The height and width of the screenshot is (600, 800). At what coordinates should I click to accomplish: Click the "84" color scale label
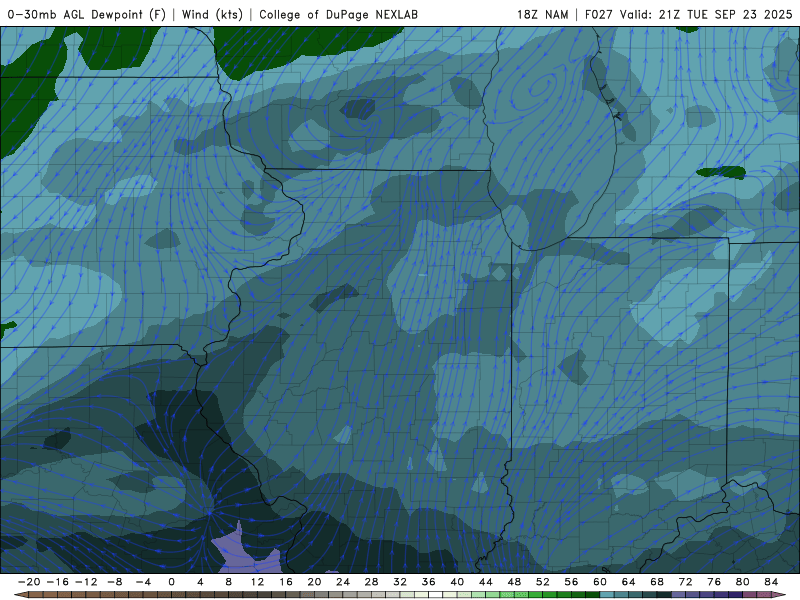pos(771,582)
